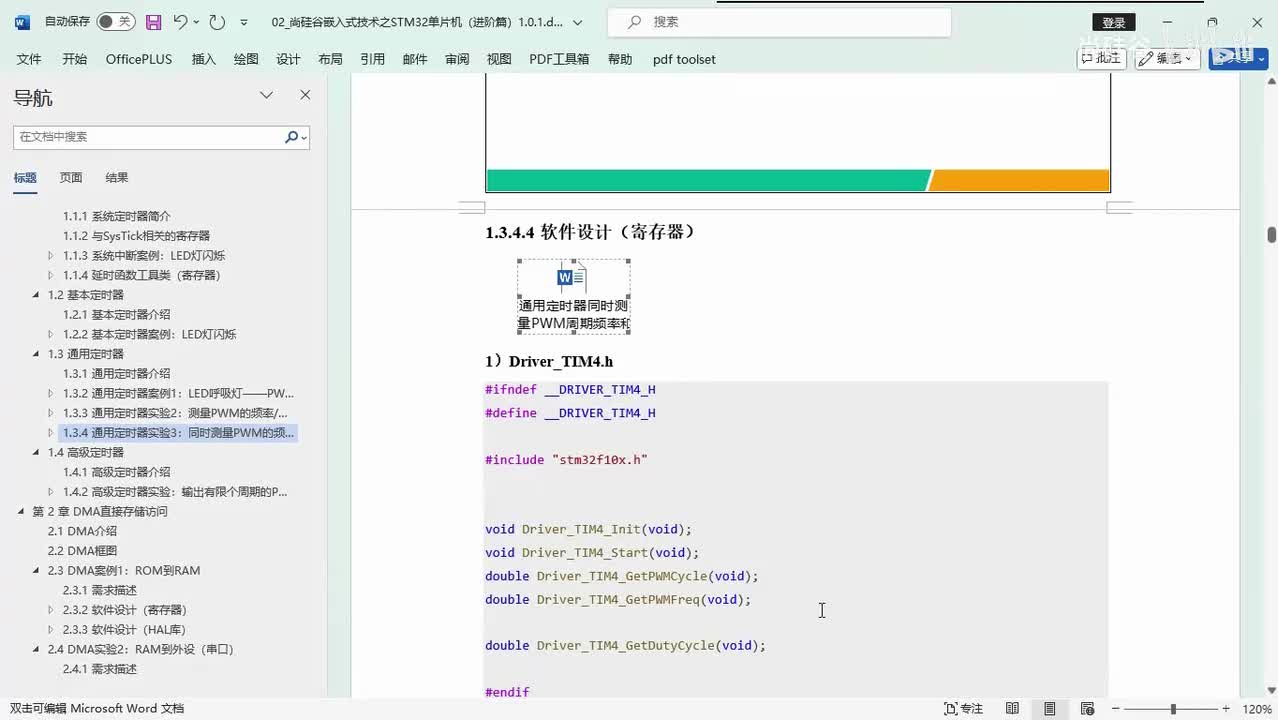The image size is (1278, 720).
Task: Open the 布局 tab
Action: click(330, 59)
